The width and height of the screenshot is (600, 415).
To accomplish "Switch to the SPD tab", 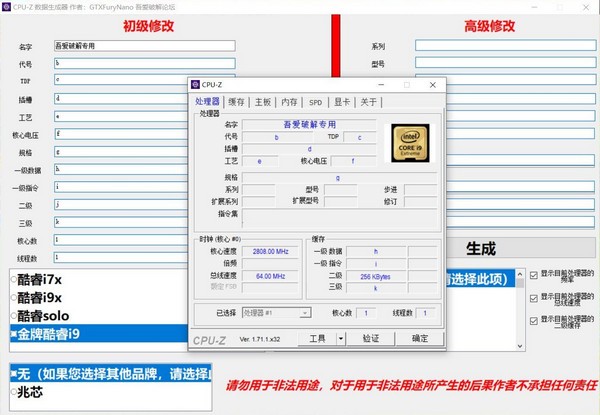I will click(315, 102).
